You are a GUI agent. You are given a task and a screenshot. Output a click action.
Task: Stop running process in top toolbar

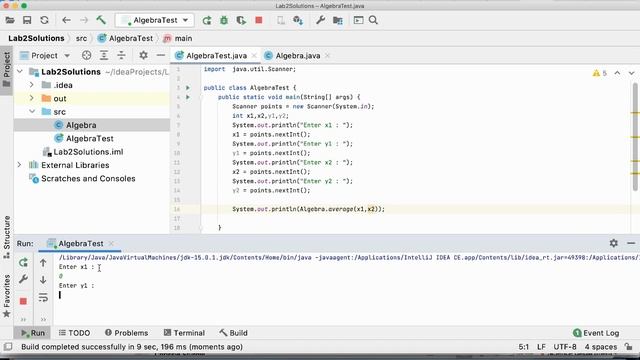point(259,20)
